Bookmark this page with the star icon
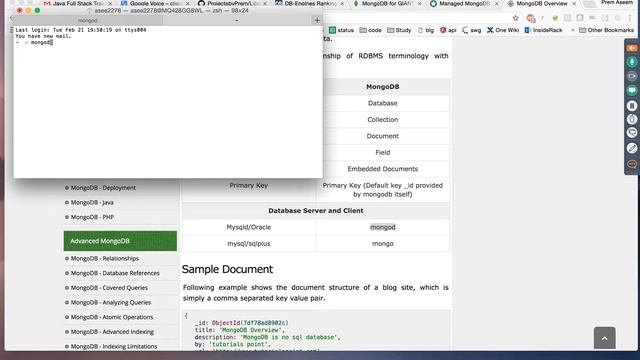 [516, 18]
